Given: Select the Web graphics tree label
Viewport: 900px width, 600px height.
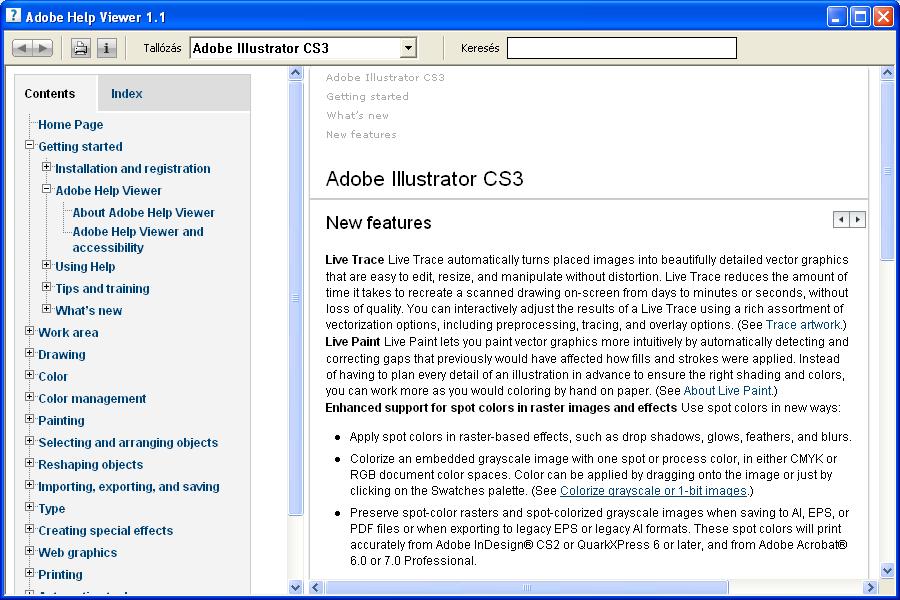Looking at the screenshot, I should point(77,552).
